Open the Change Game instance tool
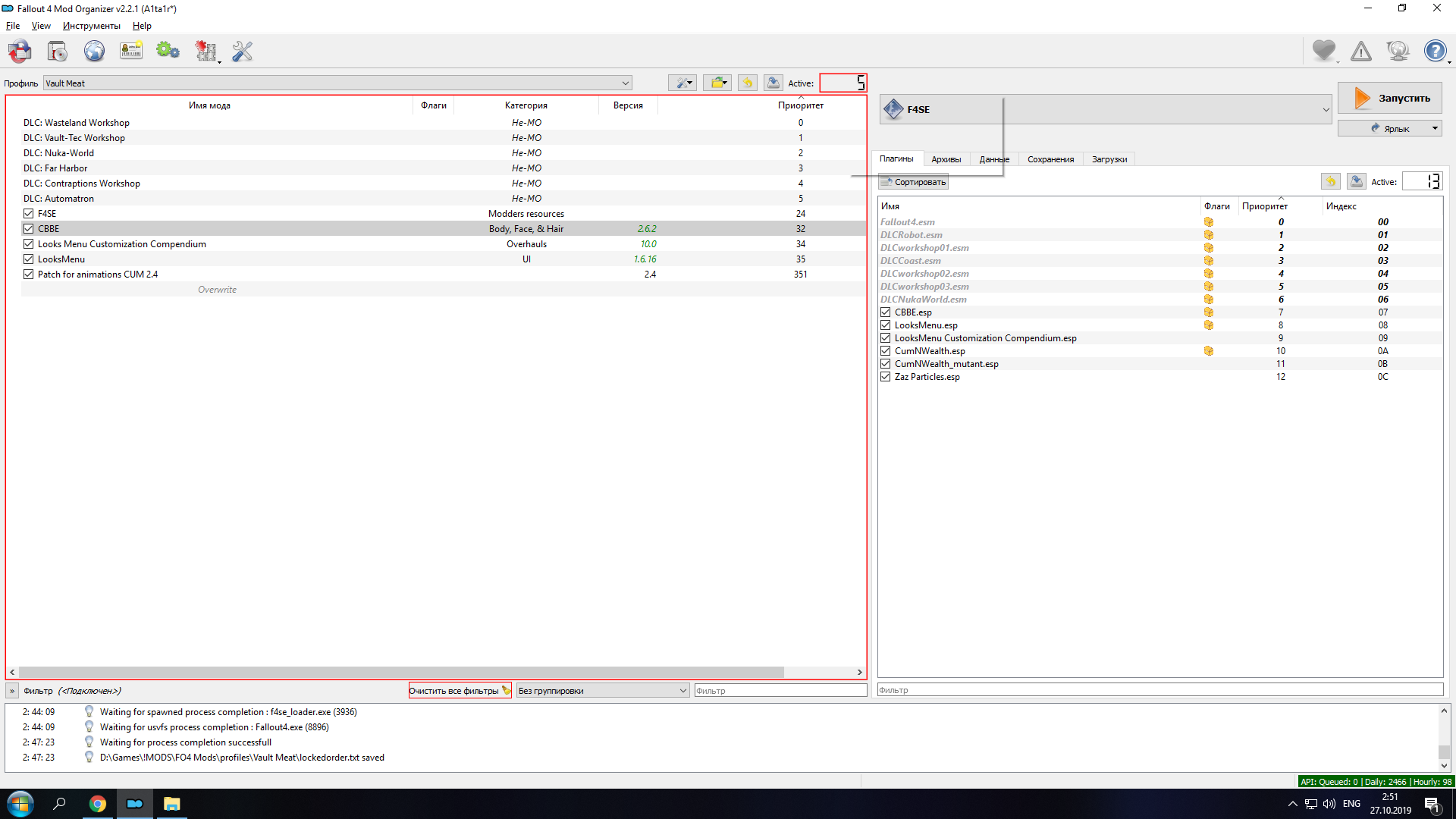 [20, 52]
